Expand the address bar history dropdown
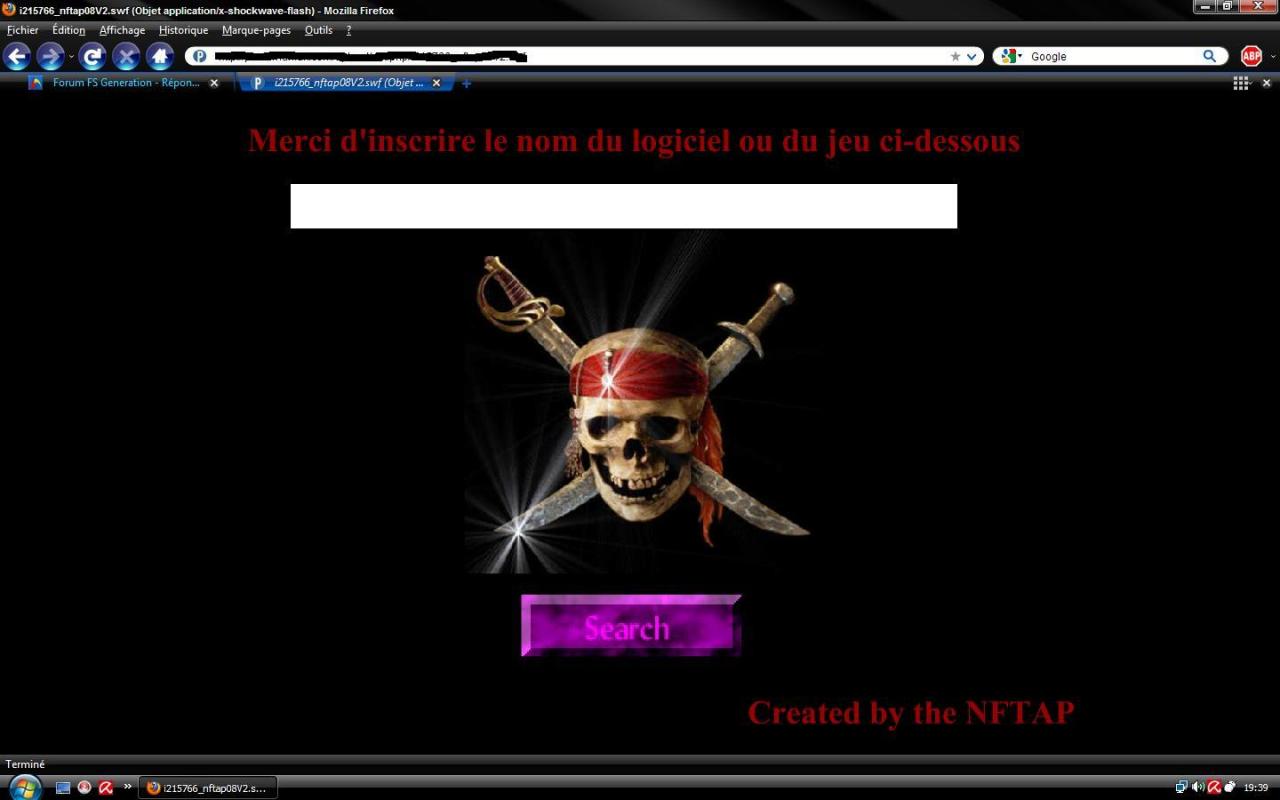The image size is (1280, 800). pos(971,57)
